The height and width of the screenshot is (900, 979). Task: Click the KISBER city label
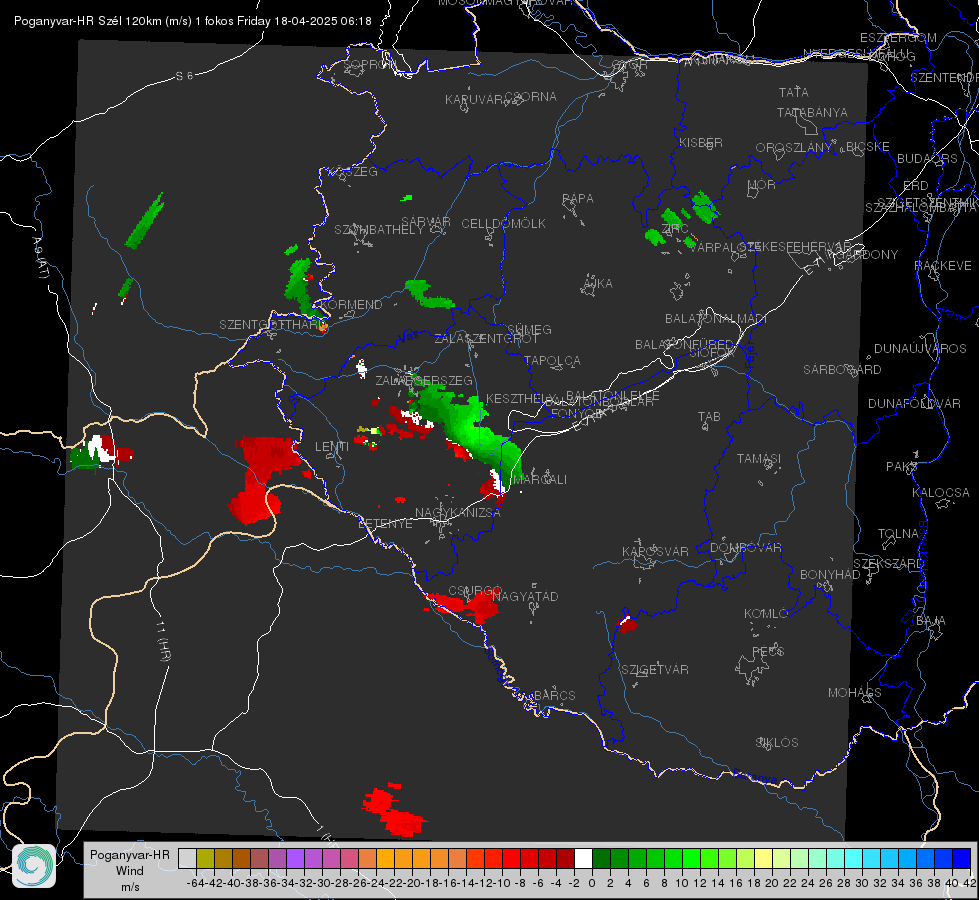tap(701, 143)
